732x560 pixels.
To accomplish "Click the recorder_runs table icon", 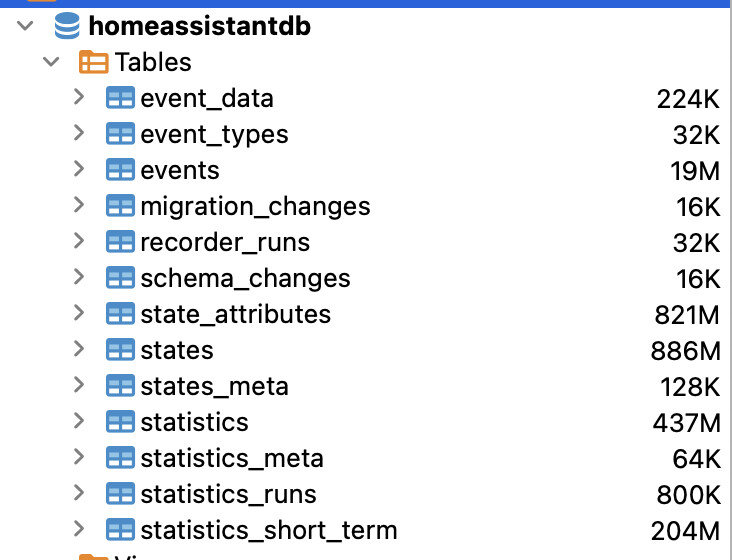I will tap(120, 242).
